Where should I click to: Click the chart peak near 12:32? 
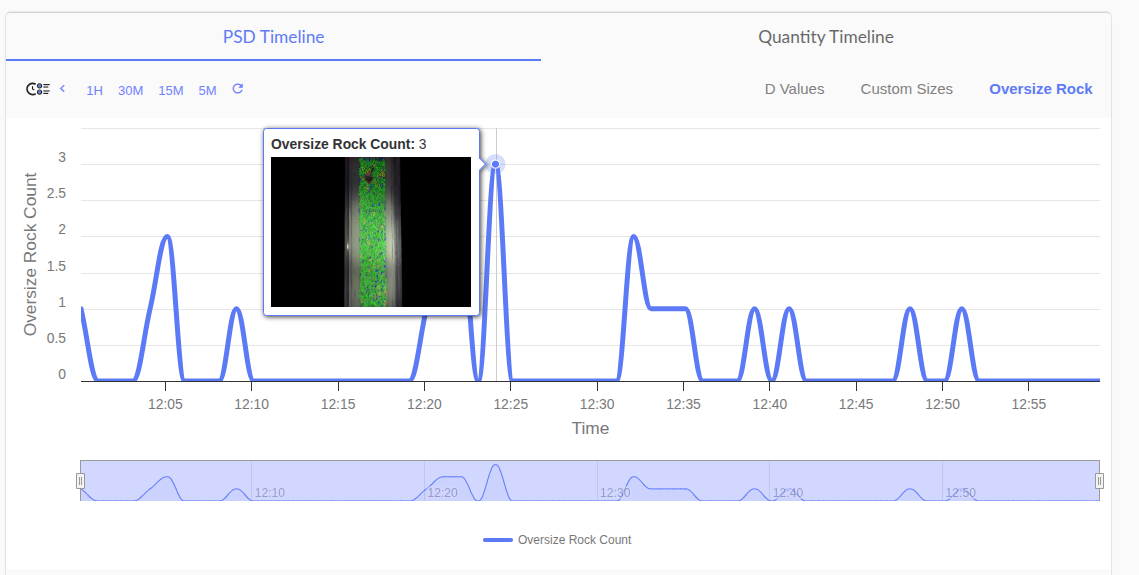point(633,237)
